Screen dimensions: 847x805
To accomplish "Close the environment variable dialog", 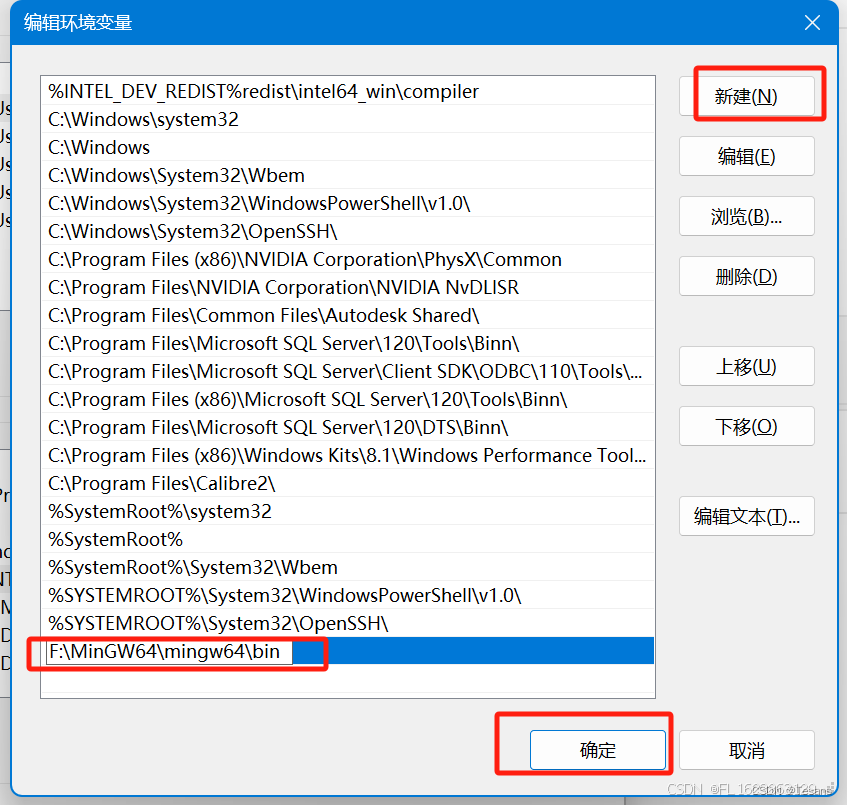I will click(x=812, y=22).
